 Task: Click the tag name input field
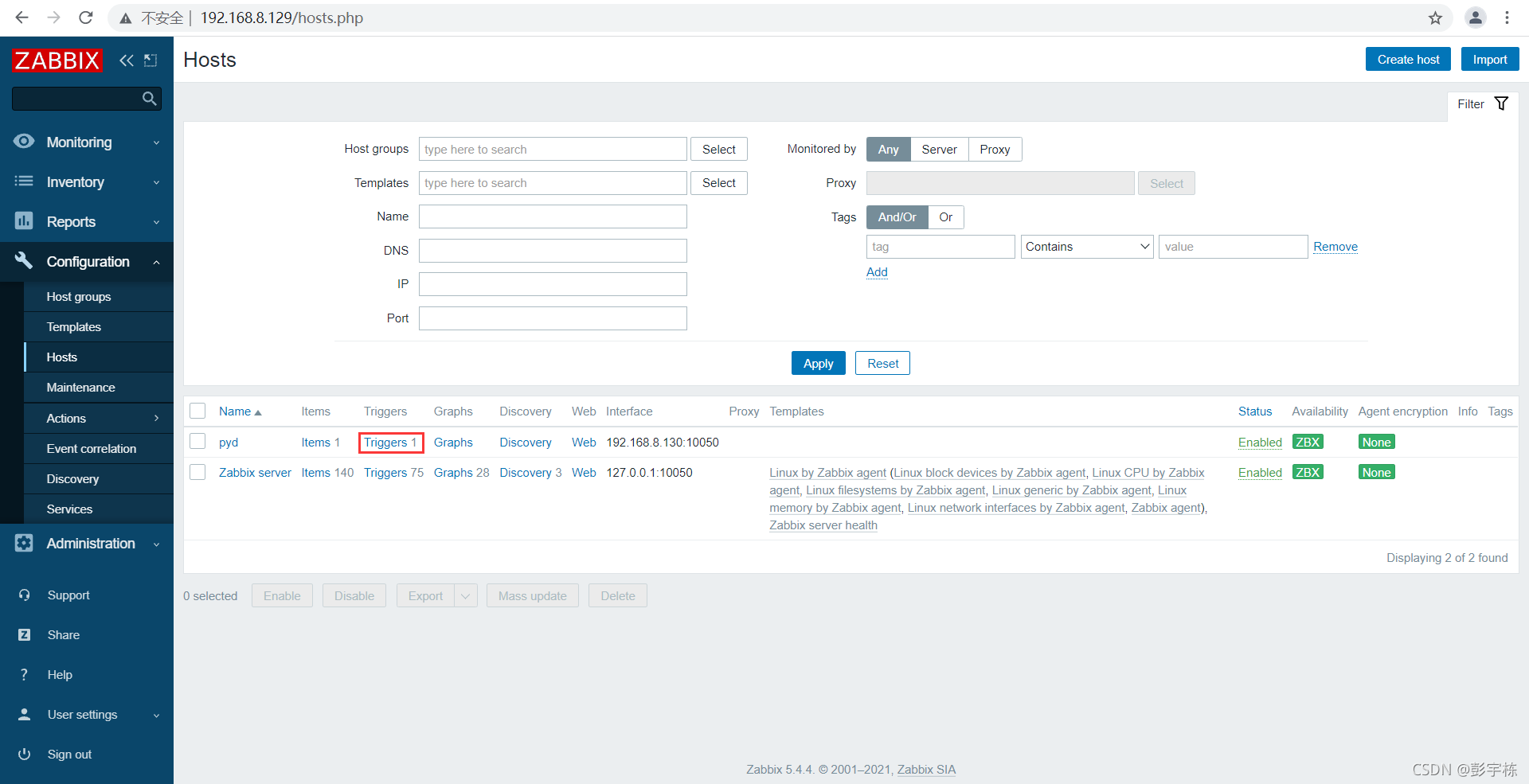[x=940, y=247]
